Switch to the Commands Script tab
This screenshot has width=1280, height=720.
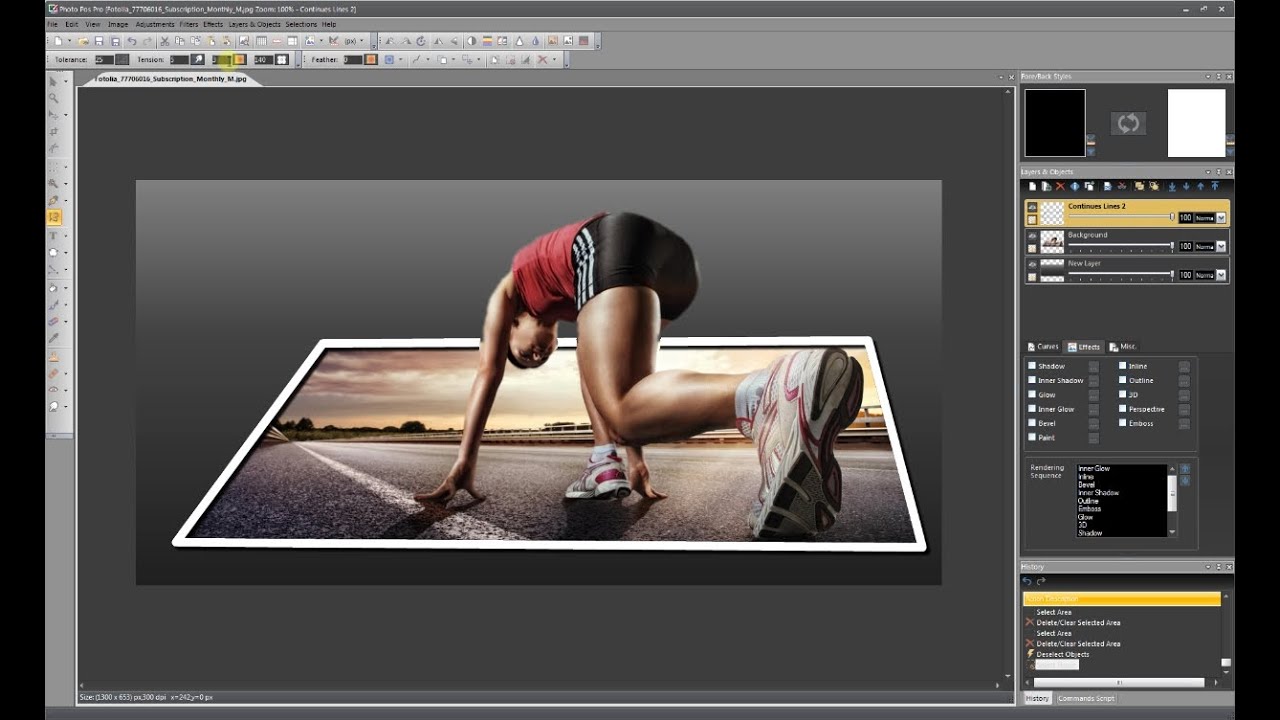pos(1085,698)
